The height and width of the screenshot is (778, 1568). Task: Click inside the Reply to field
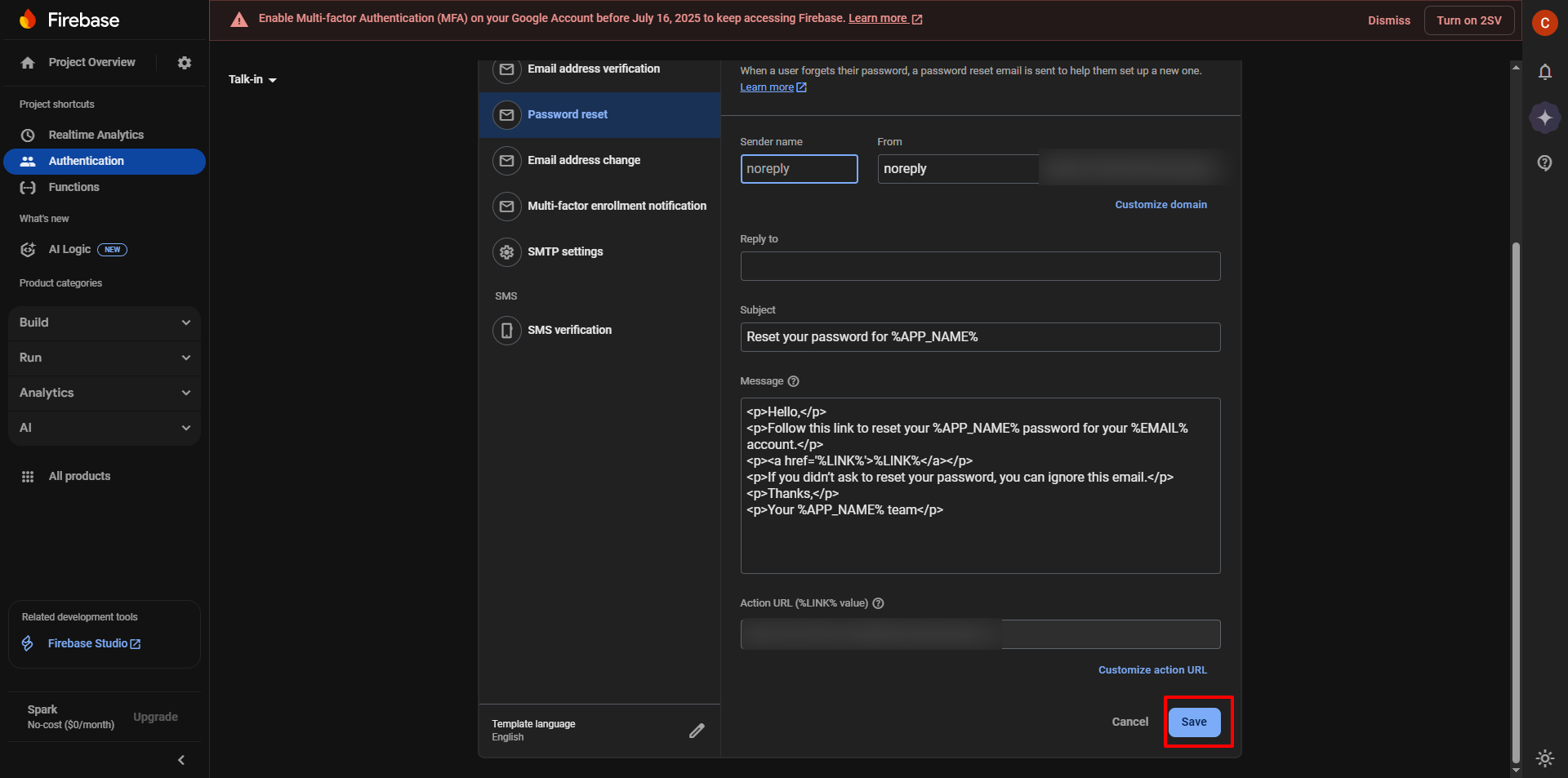click(x=979, y=265)
